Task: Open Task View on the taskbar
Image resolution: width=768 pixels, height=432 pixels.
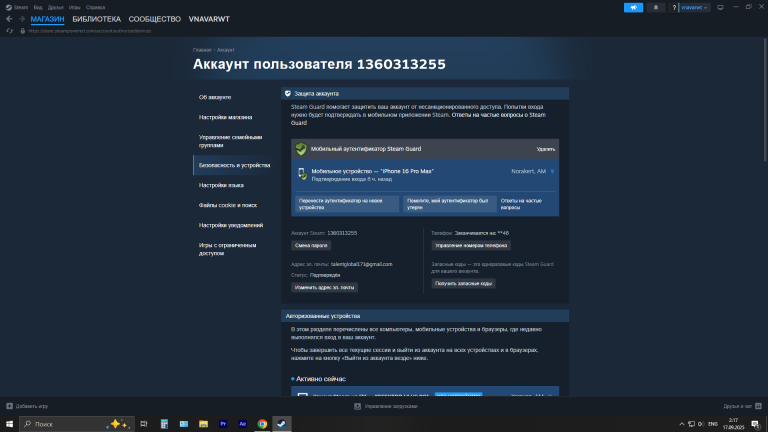Action: [144, 424]
